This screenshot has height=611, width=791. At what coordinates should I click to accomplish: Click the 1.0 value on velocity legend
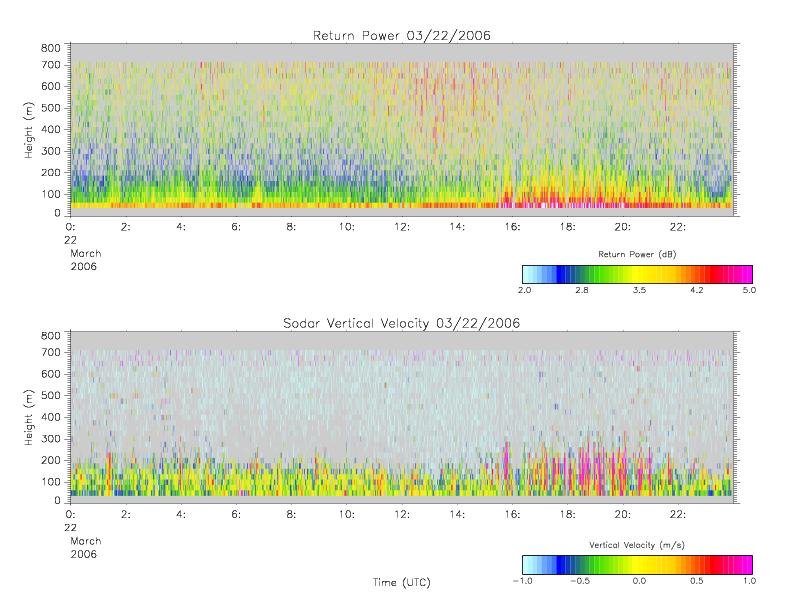(749, 581)
